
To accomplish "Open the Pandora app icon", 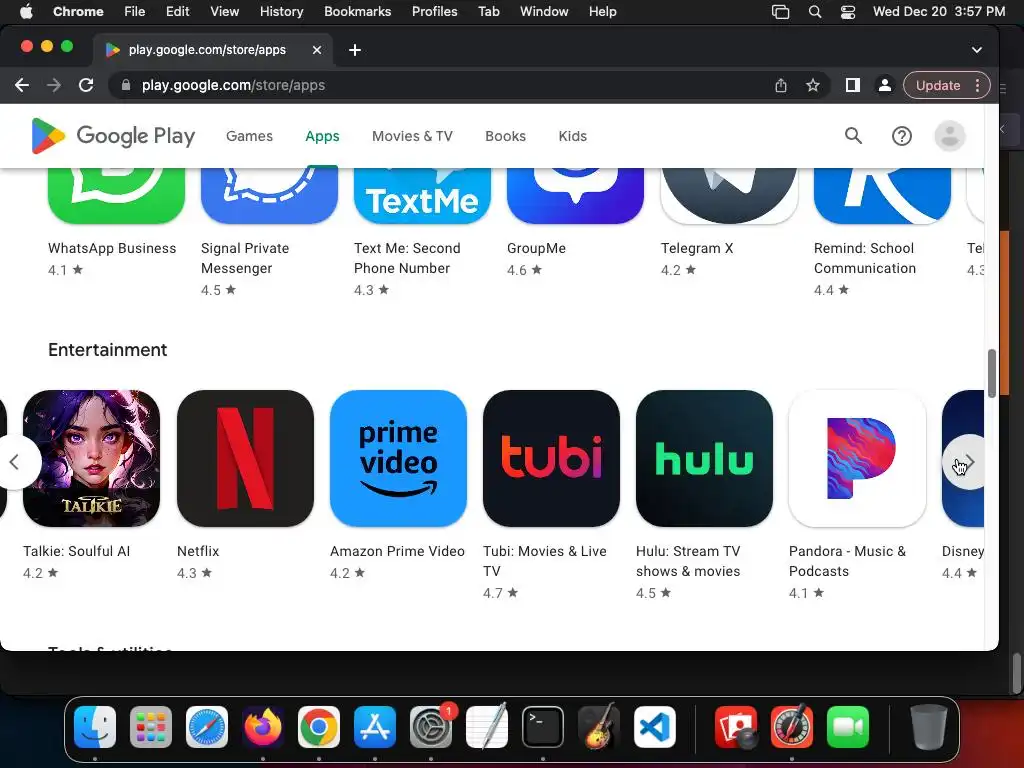I will 857,458.
